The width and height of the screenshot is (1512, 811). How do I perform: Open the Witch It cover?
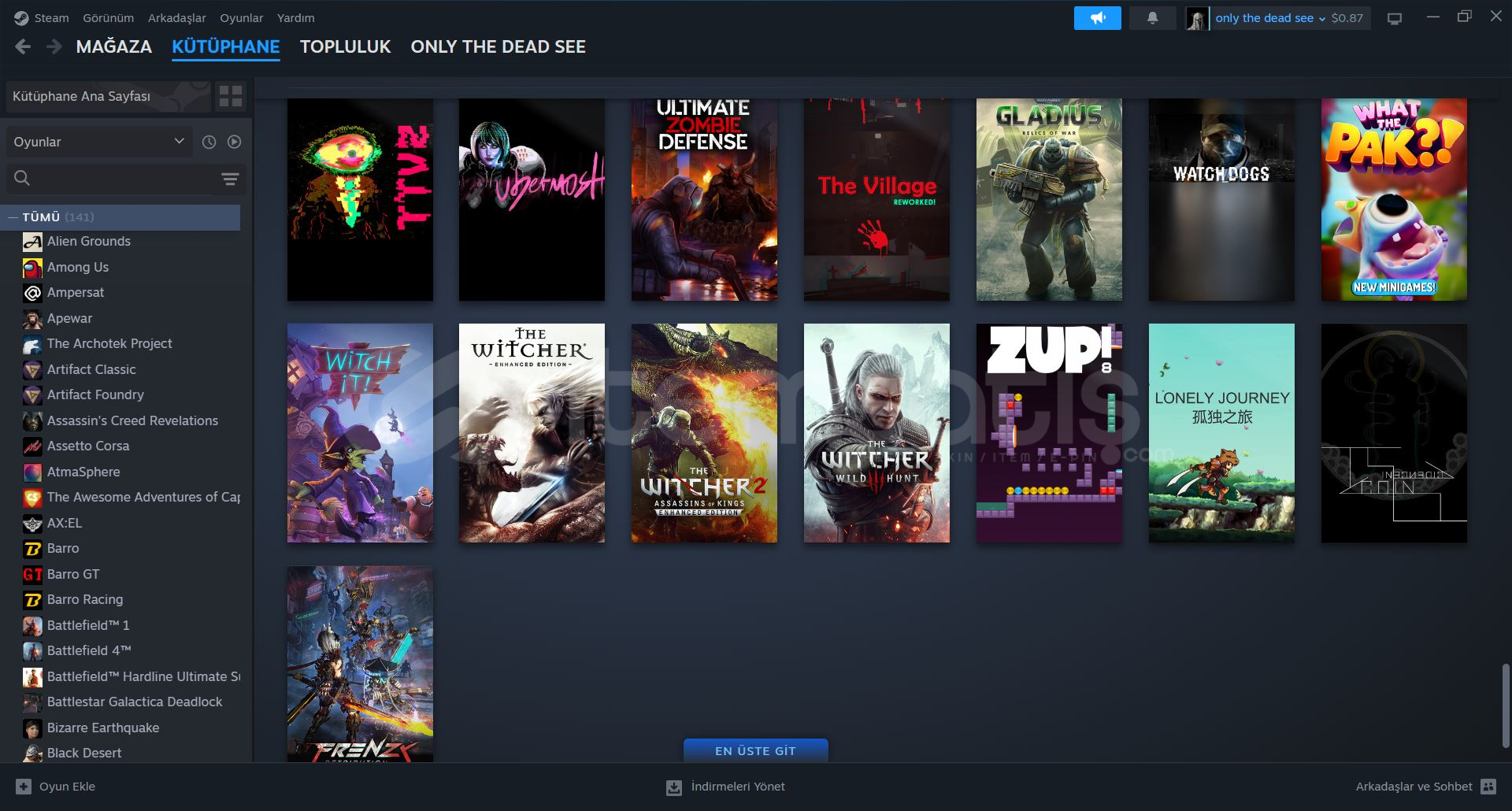click(x=360, y=432)
